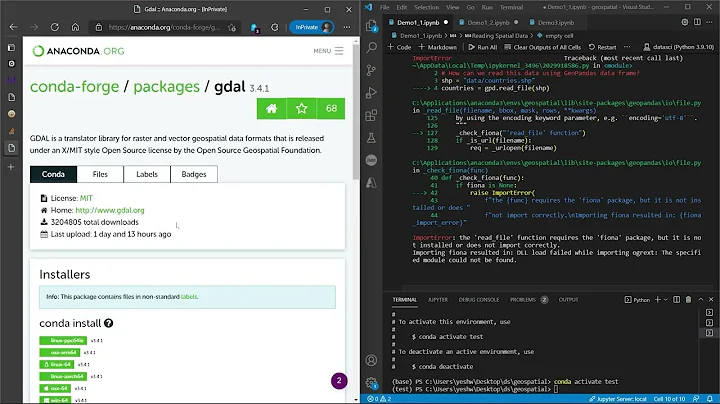This screenshot has height=404, width=720.
Task: Restart the notebook kernel
Action: coord(602,47)
